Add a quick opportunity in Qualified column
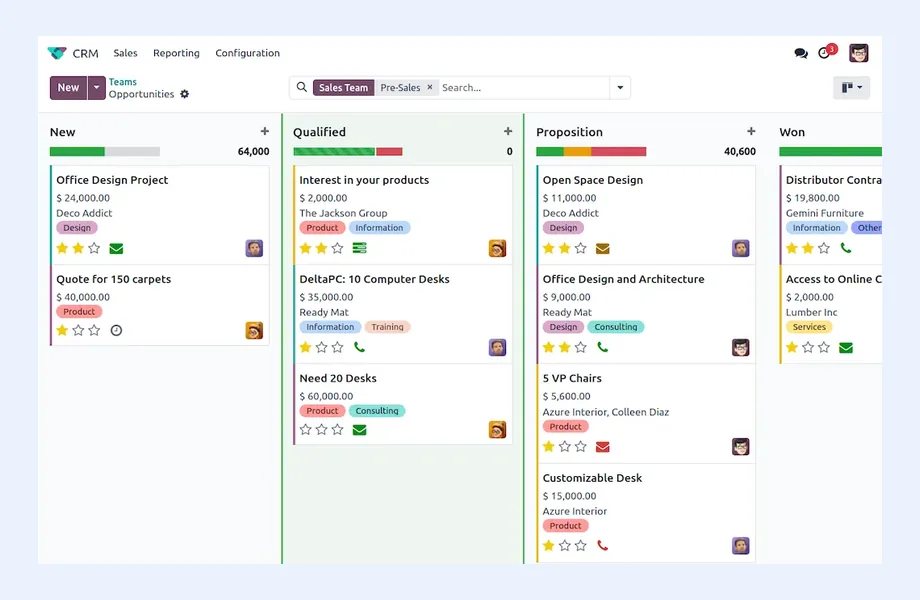The height and width of the screenshot is (600, 920). click(x=508, y=131)
